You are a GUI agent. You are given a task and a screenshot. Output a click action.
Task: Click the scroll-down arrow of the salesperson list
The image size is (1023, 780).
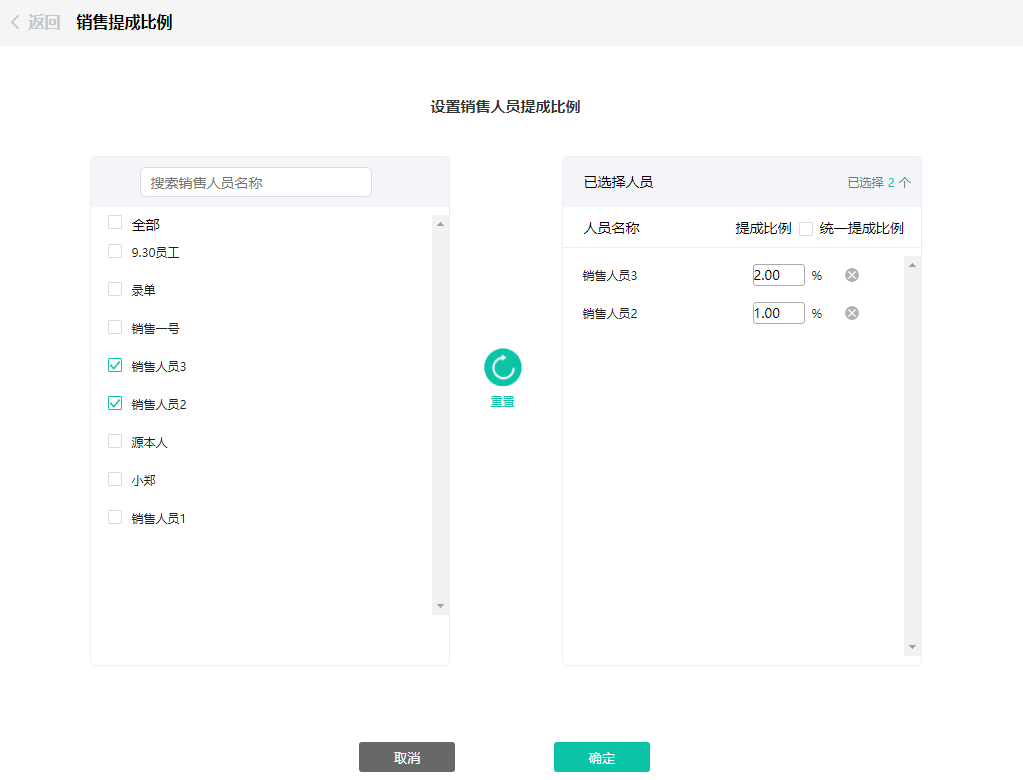(438, 605)
